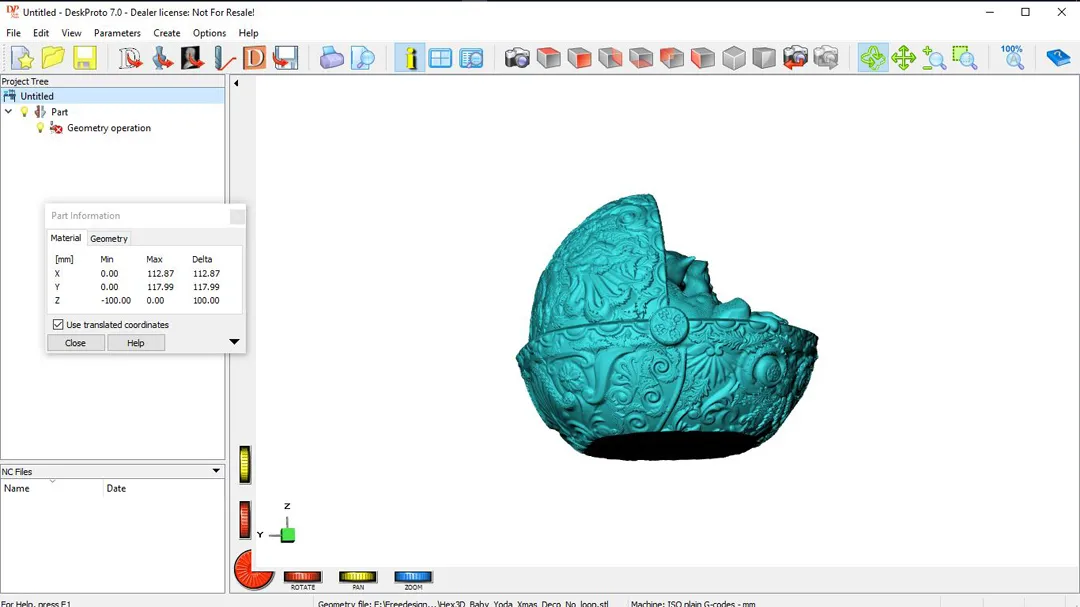Select the Pan mouse mode icon

(x=904, y=58)
